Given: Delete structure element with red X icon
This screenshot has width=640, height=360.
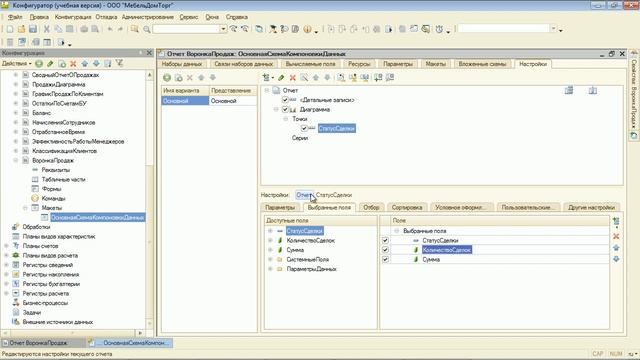Looking at the screenshot, I should tap(293, 78).
